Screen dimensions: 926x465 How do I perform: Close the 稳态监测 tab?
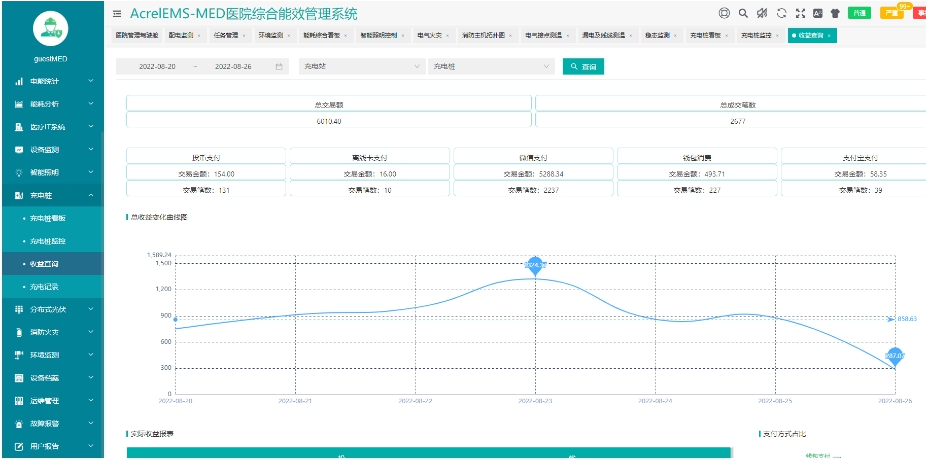click(675, 35)
